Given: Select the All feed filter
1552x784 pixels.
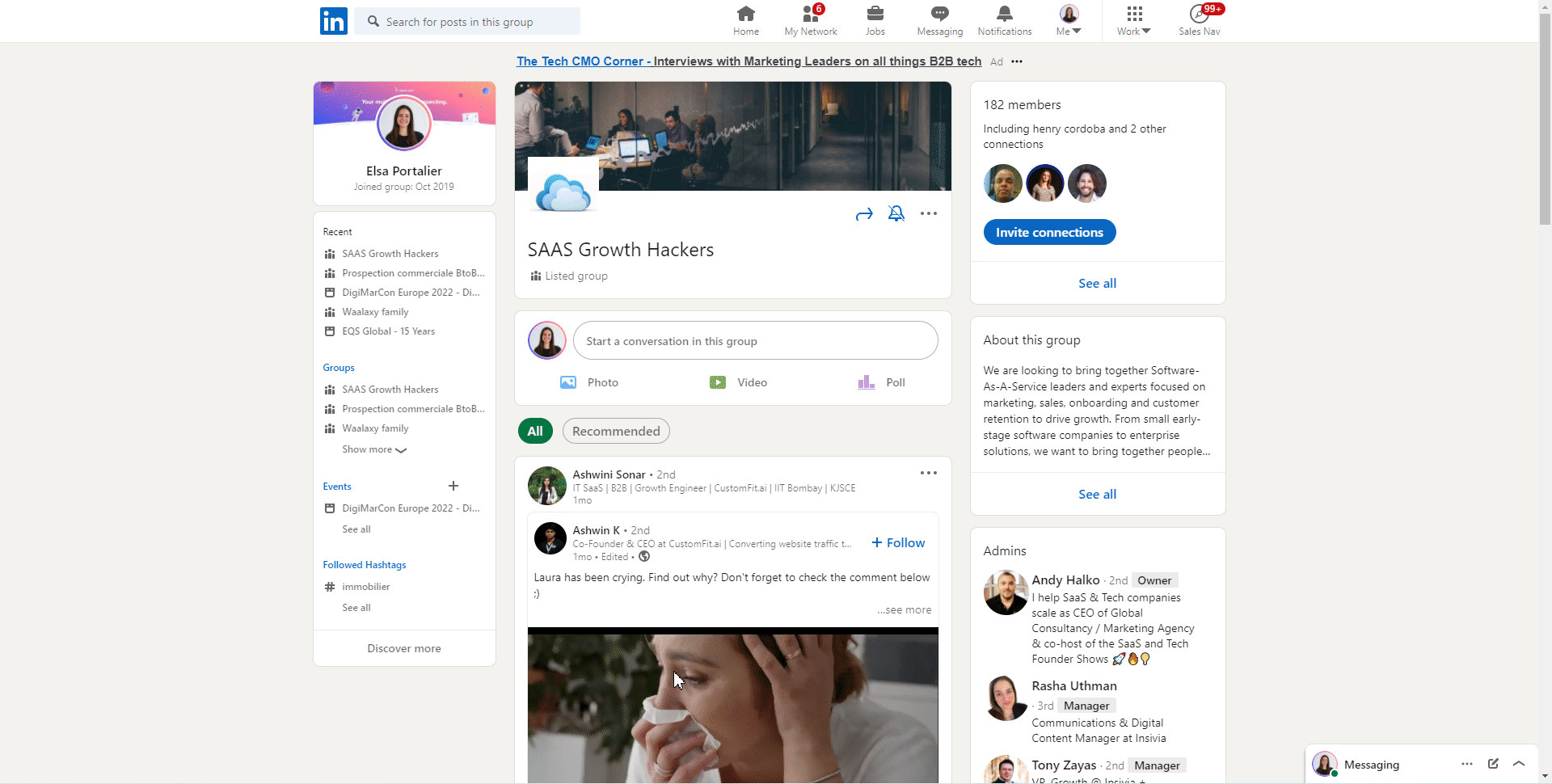Looking at the screenshot, I should [535, 431].
